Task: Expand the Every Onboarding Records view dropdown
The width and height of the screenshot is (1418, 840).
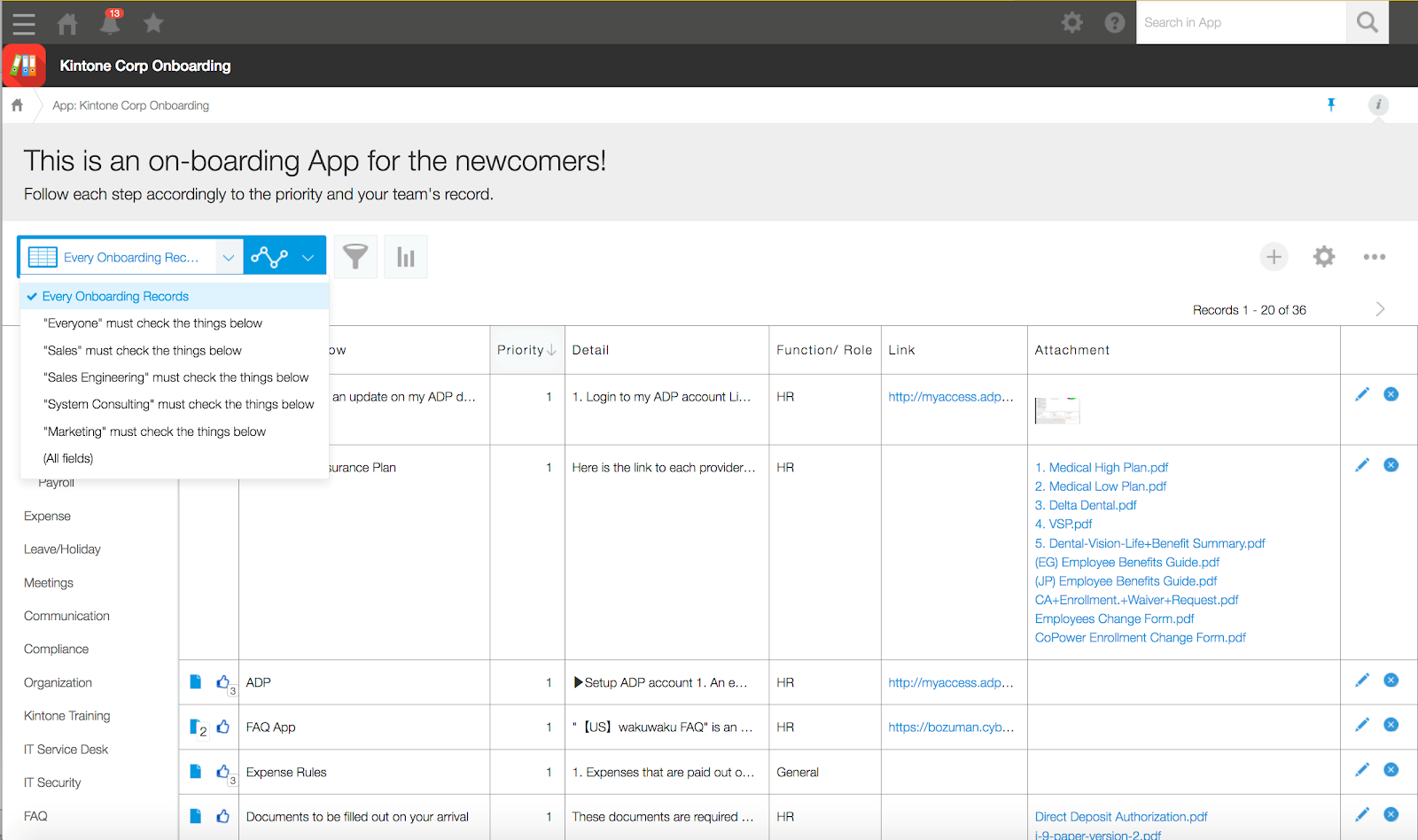Action: (x=228, y=257)
